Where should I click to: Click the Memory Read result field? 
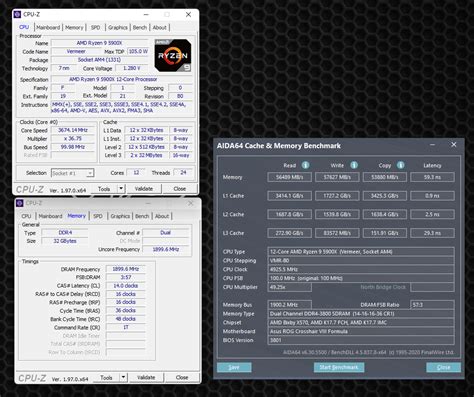pyautogui.click(x=289, y=177)
